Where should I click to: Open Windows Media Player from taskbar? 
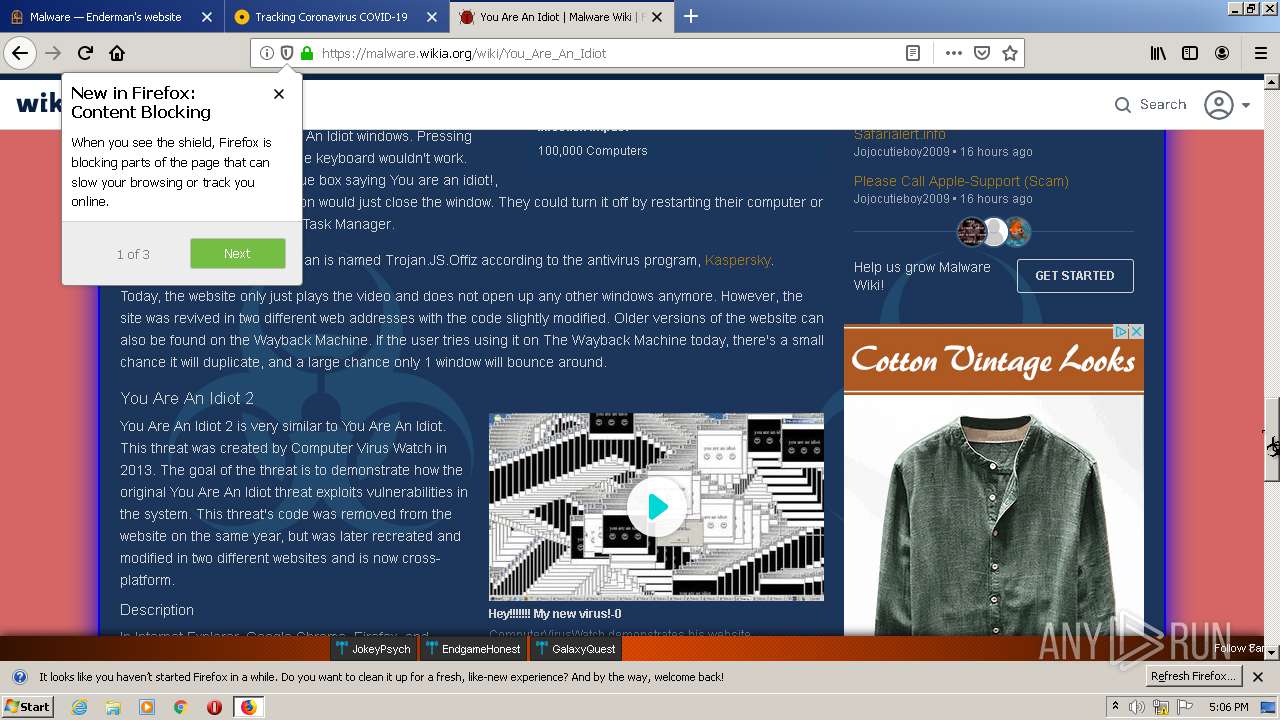tap(147, 707)
